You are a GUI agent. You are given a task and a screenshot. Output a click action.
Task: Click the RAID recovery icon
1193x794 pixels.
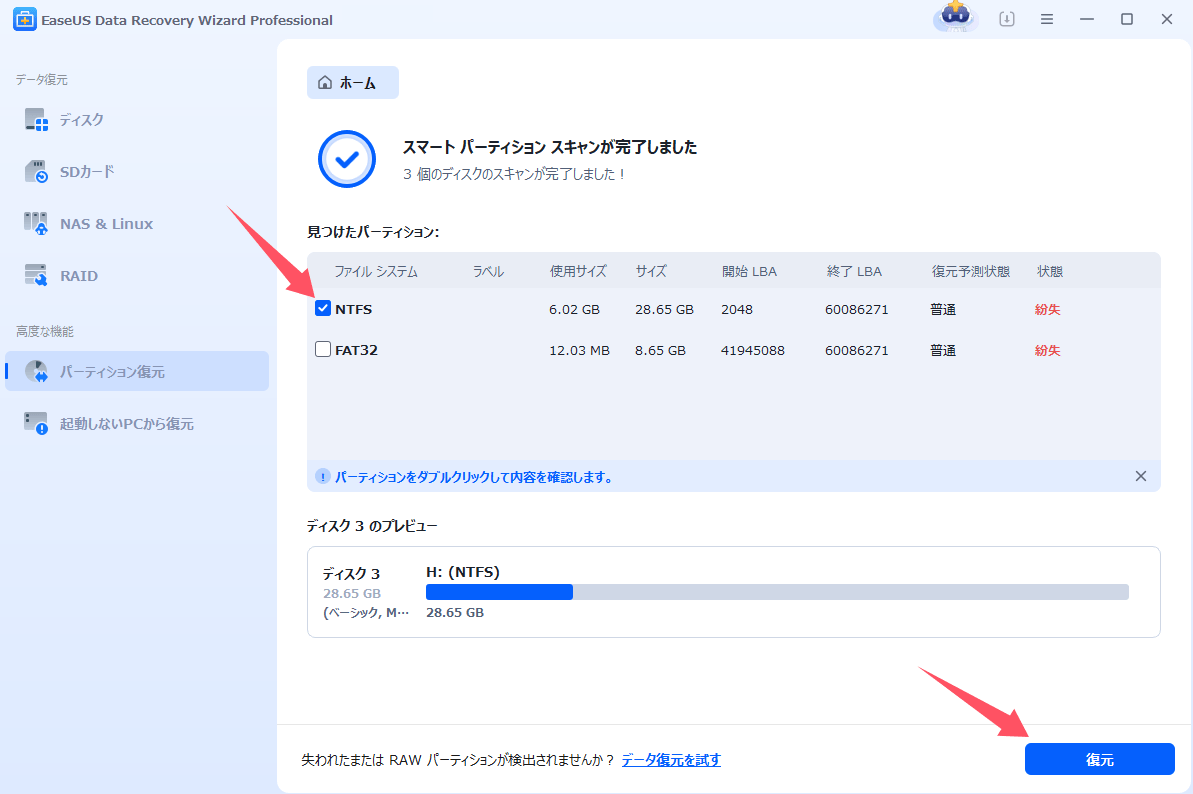click(37, 276)
